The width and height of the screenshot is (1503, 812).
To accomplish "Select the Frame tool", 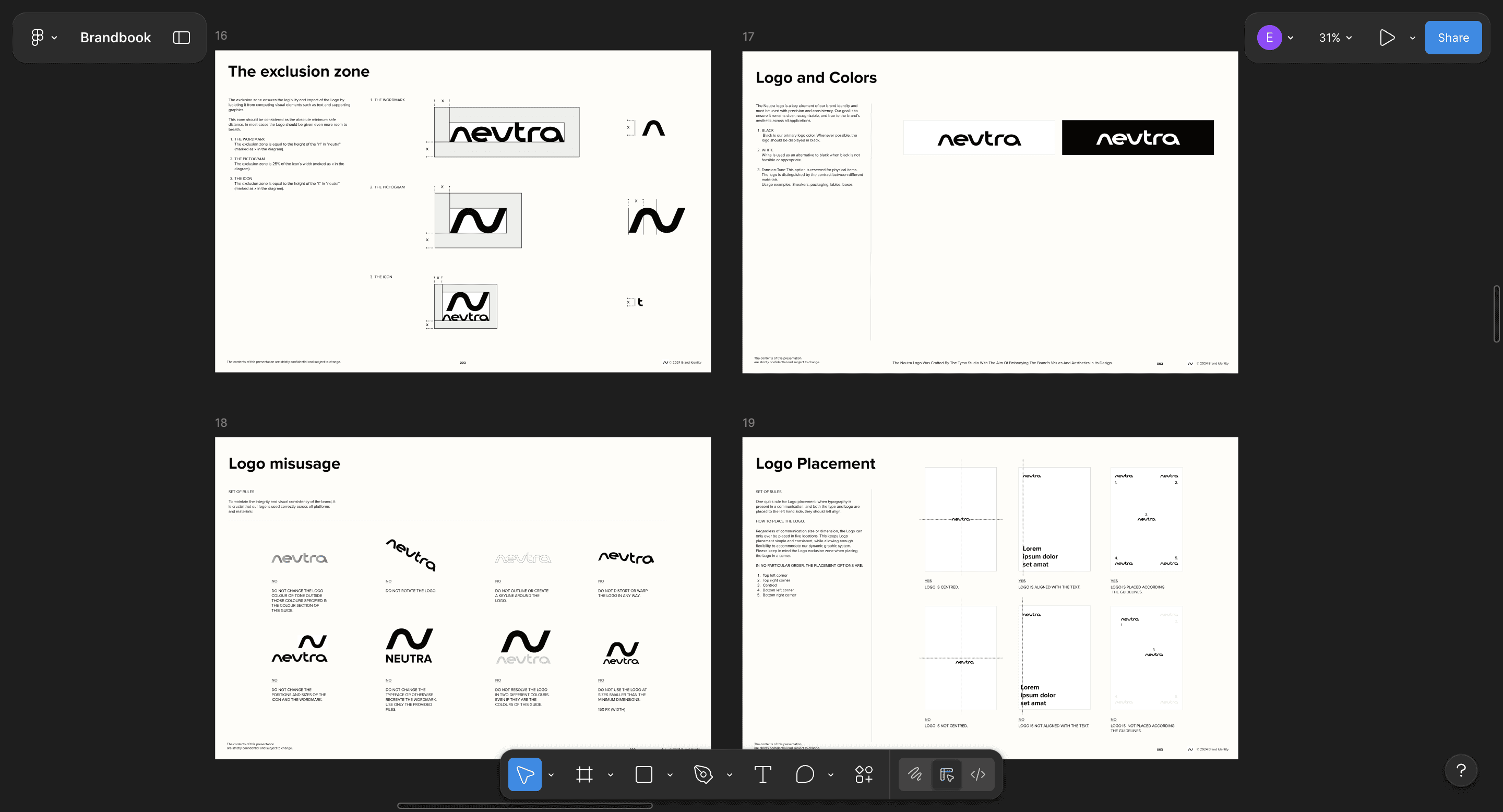I will click(x=584, y=774).
